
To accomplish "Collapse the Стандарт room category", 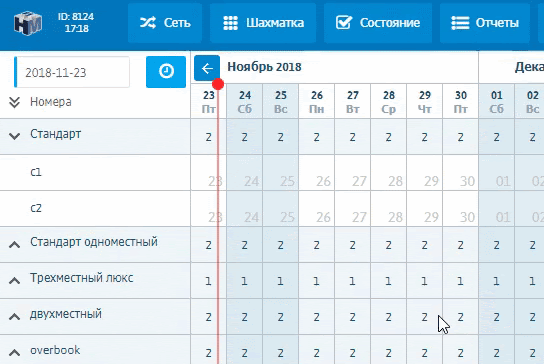I will pos(14,136).
